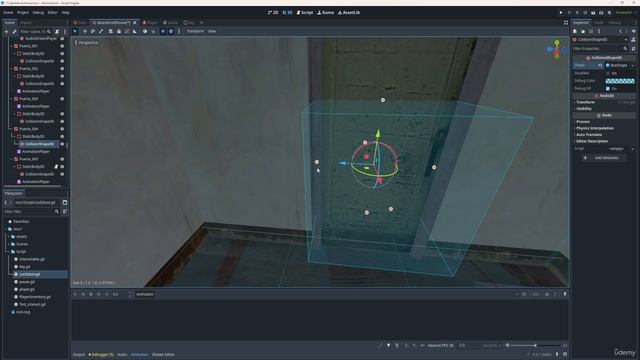
Task: Collapse the Puerta_001 tree node
Action: tap(11, 46)
